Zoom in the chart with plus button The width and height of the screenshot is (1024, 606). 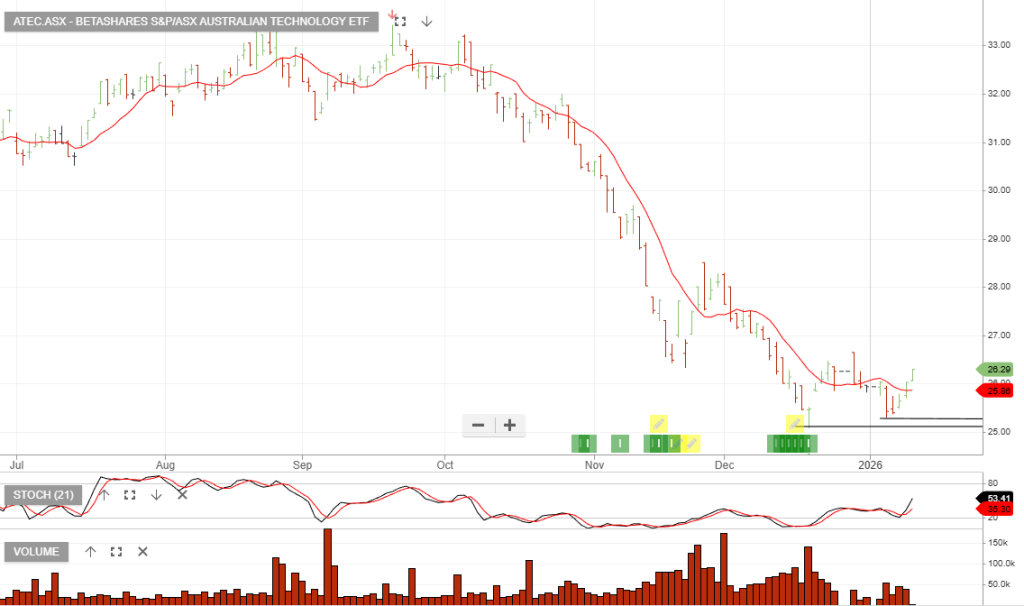pyautogui.click(x=510, y=425)
